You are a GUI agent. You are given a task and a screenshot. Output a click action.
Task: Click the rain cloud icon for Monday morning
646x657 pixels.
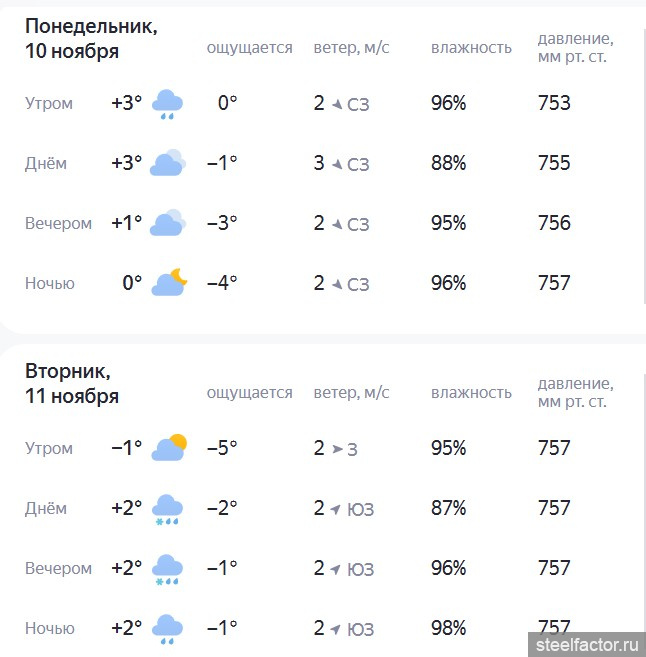[x=167, y=104]
